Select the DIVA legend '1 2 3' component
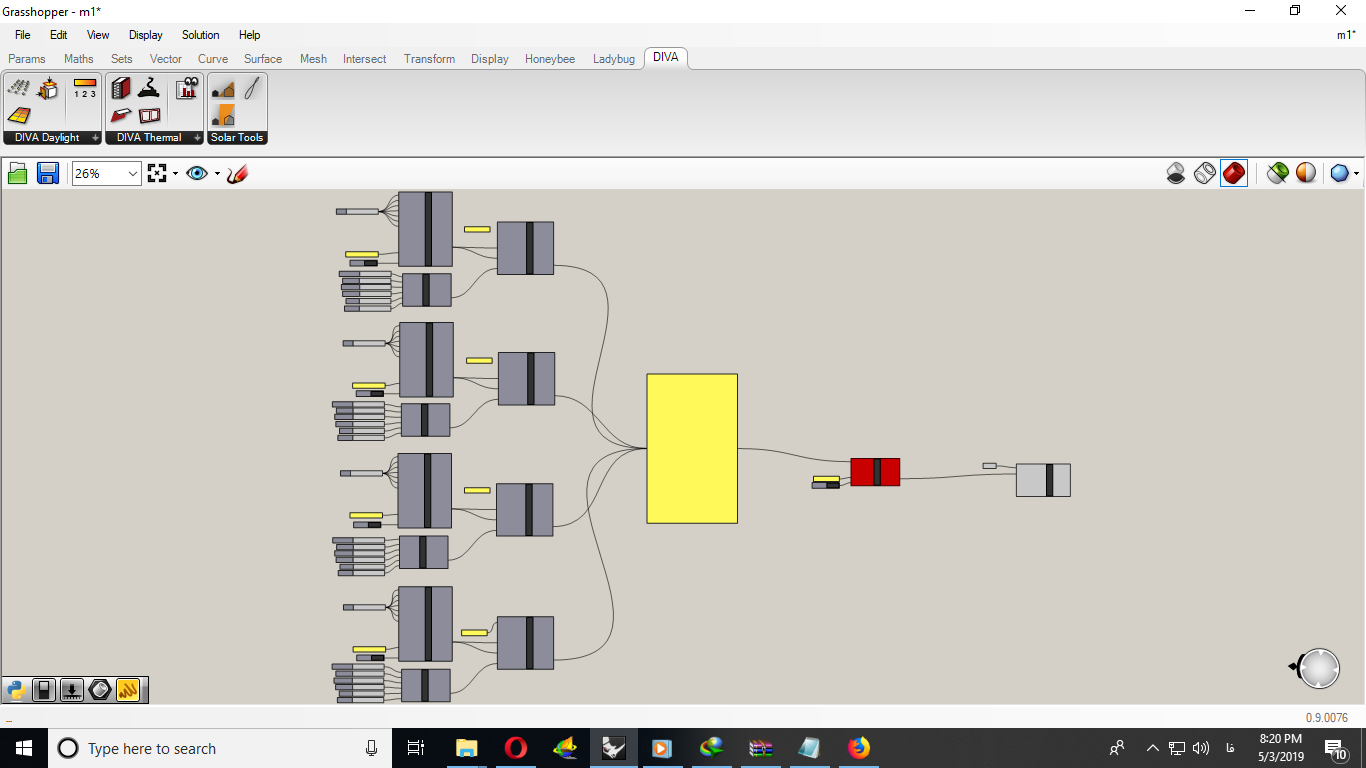Image resolution: width=1366 pixels, height=768 pixels. point(85,88)
